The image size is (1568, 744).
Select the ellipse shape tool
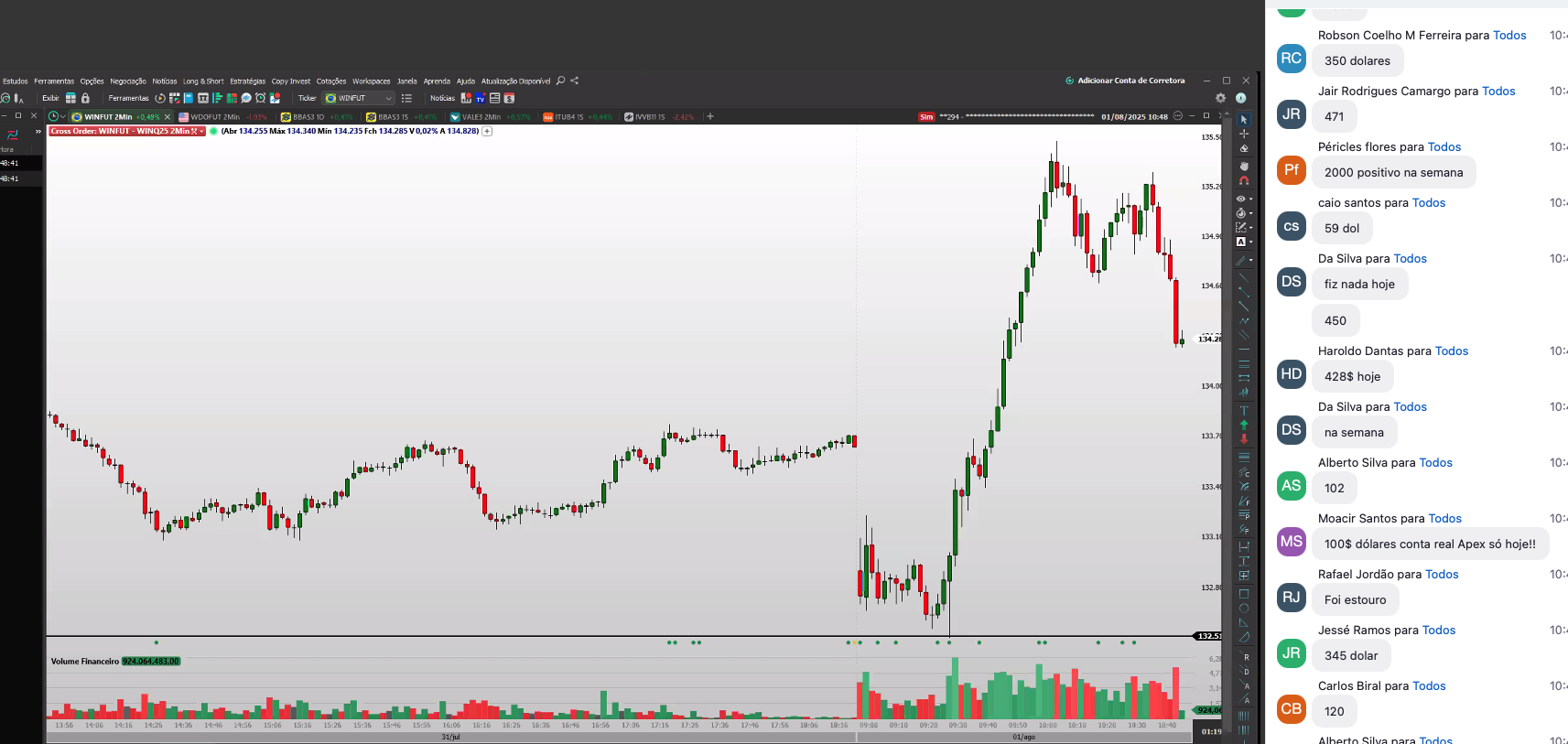[1243, 608]
